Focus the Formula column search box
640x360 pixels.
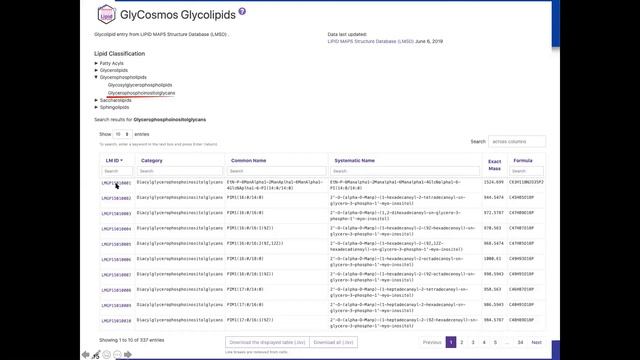tap(526, 171)
